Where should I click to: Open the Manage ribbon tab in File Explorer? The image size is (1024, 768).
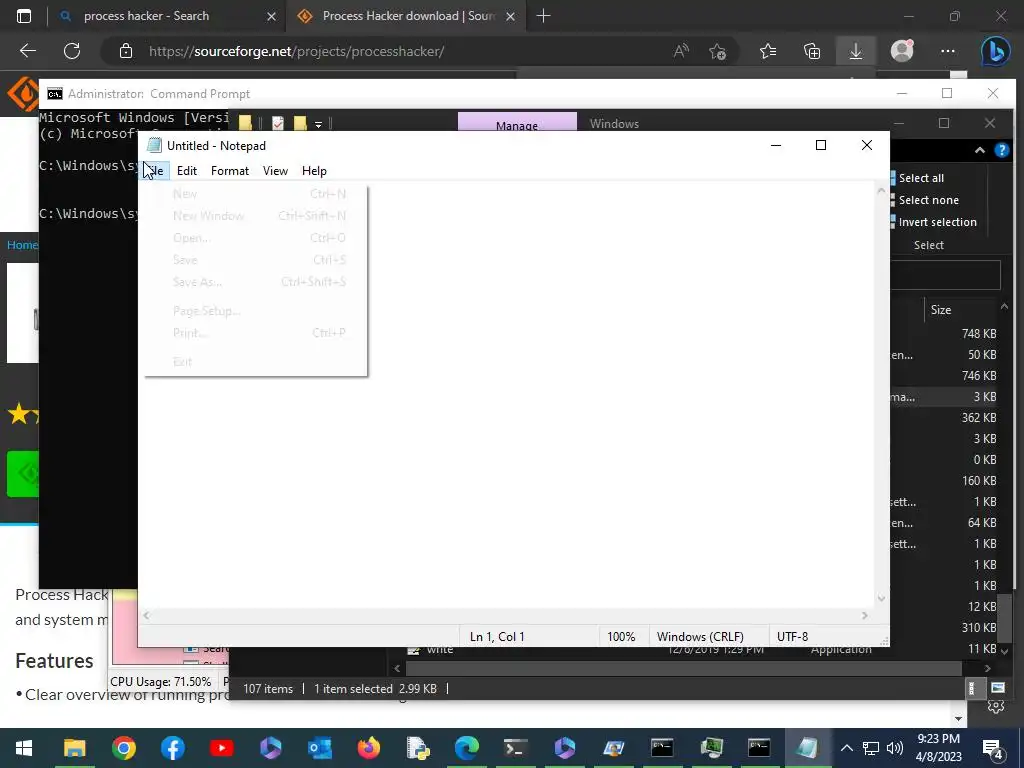(x=517, y=124)
